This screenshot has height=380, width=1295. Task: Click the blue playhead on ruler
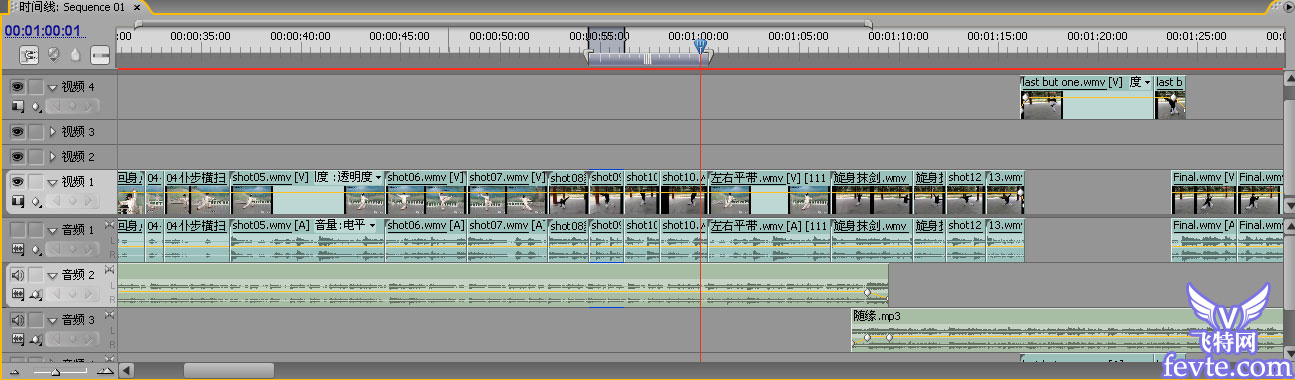pos(701,45)
